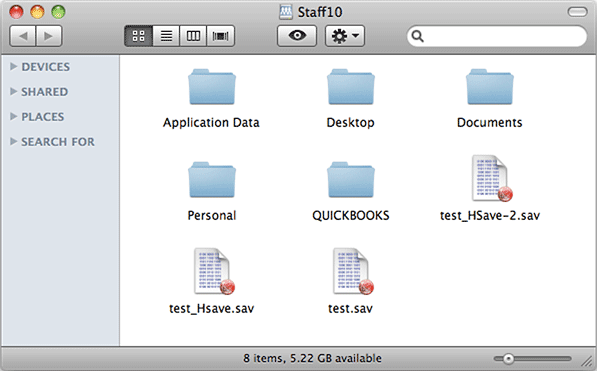
Task: Zoom the window with the green button
Action: 58,12
